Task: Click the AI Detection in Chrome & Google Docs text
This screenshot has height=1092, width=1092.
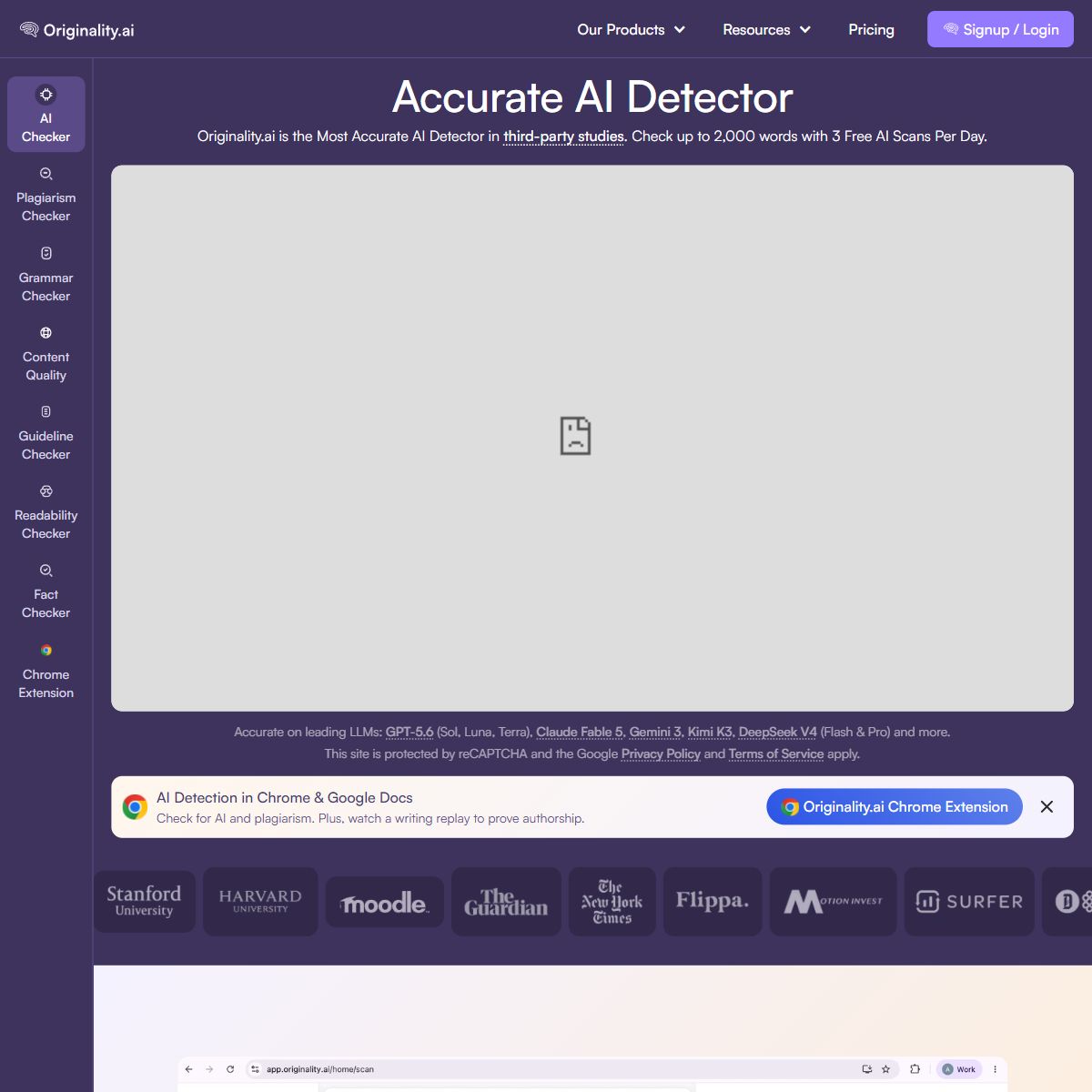Action: tap(285, 797)
